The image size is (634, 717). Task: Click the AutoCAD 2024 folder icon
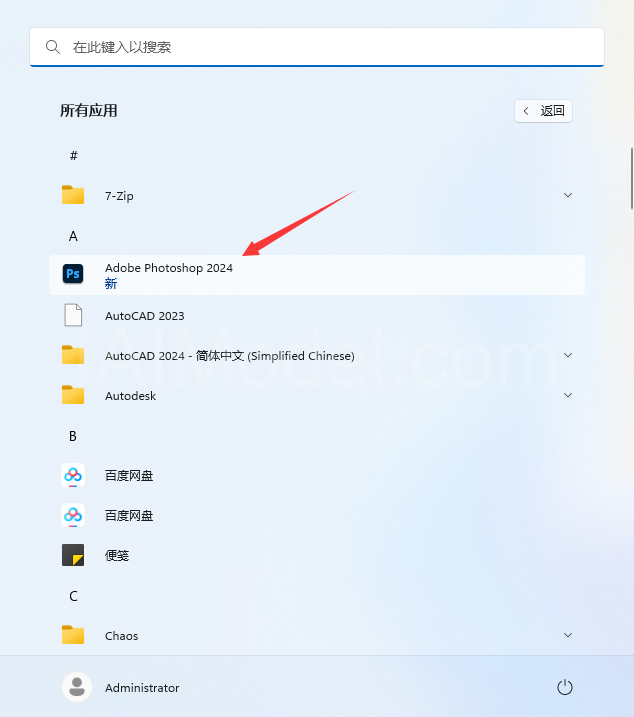point(73,355)
